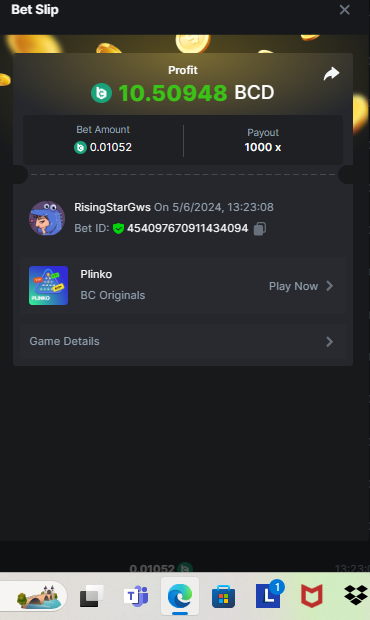Screen dimensions: 370x620
Task: Click coin icon next to bet amount
Action: (x=80, y=147)
